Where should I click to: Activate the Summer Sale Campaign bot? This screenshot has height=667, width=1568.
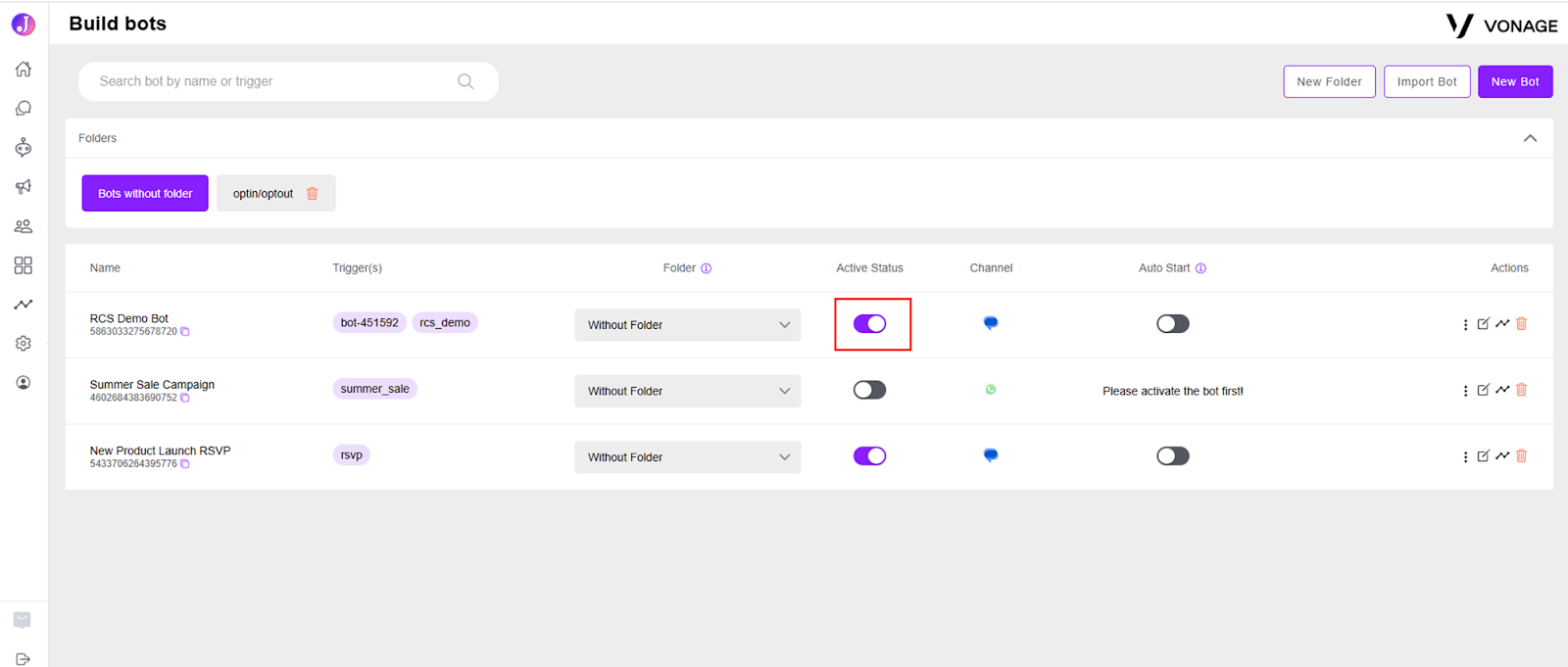(x=869, y=390)
